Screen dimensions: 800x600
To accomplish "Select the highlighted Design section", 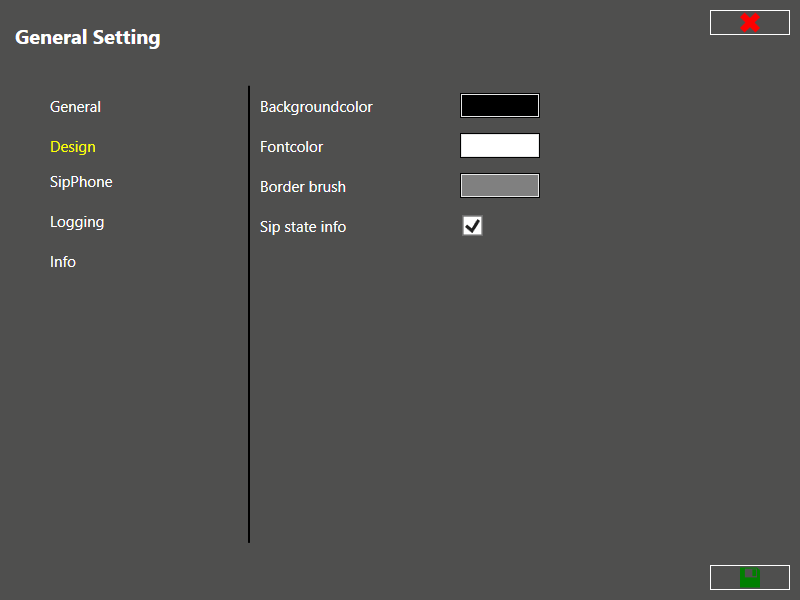I will coord(73,147).
